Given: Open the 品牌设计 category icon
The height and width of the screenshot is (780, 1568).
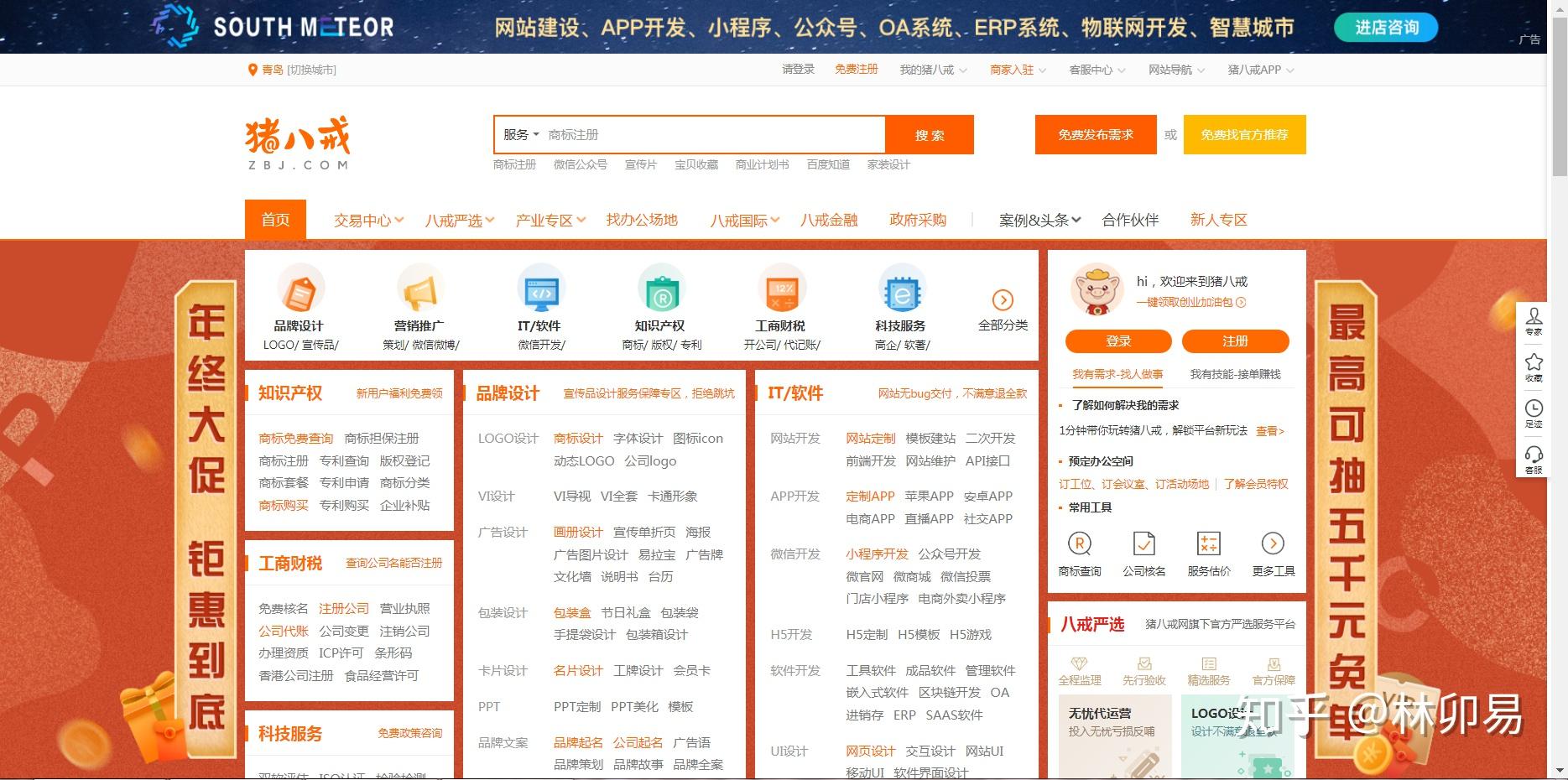Looking at the screenshot, I should coord(300,289).
